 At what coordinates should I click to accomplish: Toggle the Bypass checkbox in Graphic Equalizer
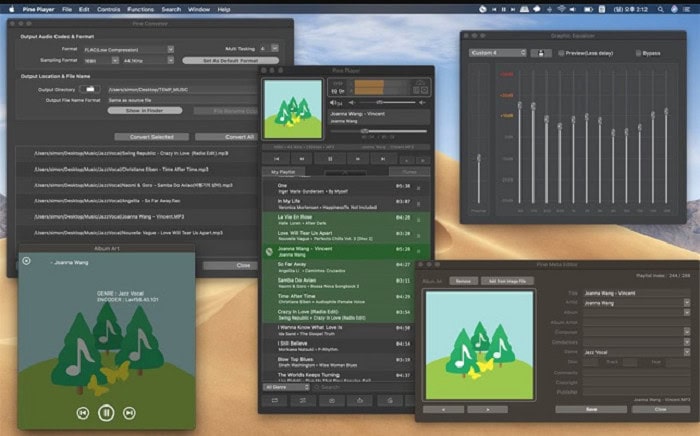pos(638,53)
